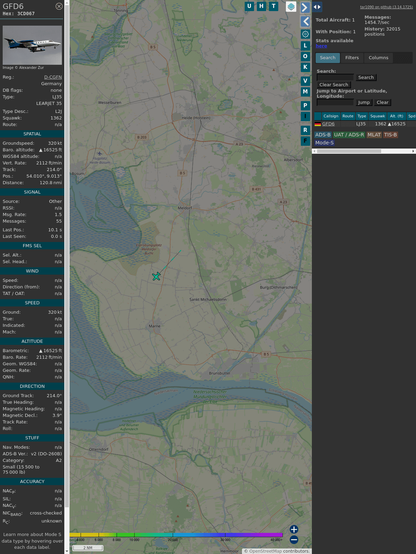Toggle sidebar width with double-arrow button

pyautogui.click(x=317, y=7)
